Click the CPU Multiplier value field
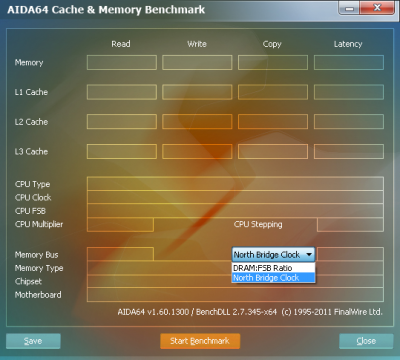 tap(120, 225)
